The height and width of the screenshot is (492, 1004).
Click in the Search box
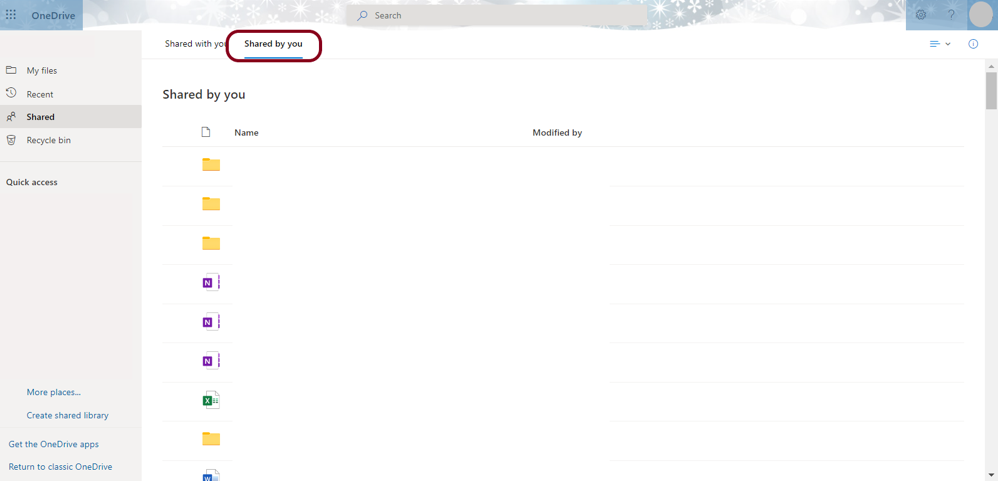tap(500, 16)
